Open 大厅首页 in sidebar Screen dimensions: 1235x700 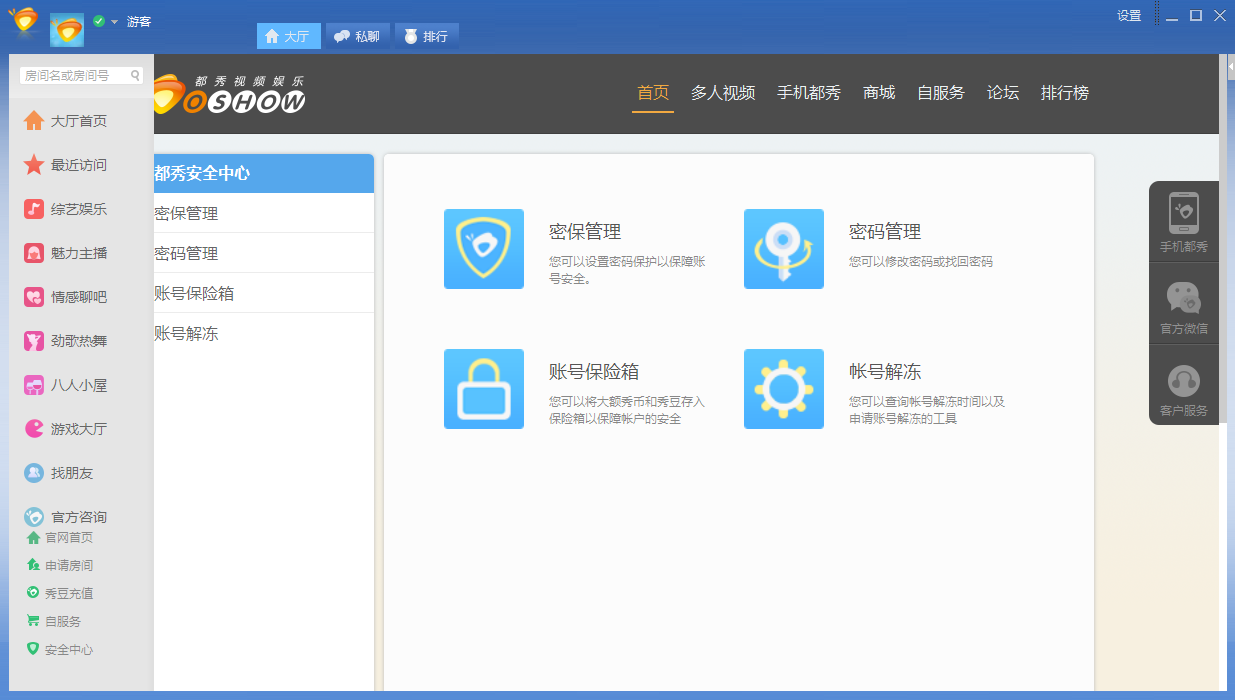79,121
